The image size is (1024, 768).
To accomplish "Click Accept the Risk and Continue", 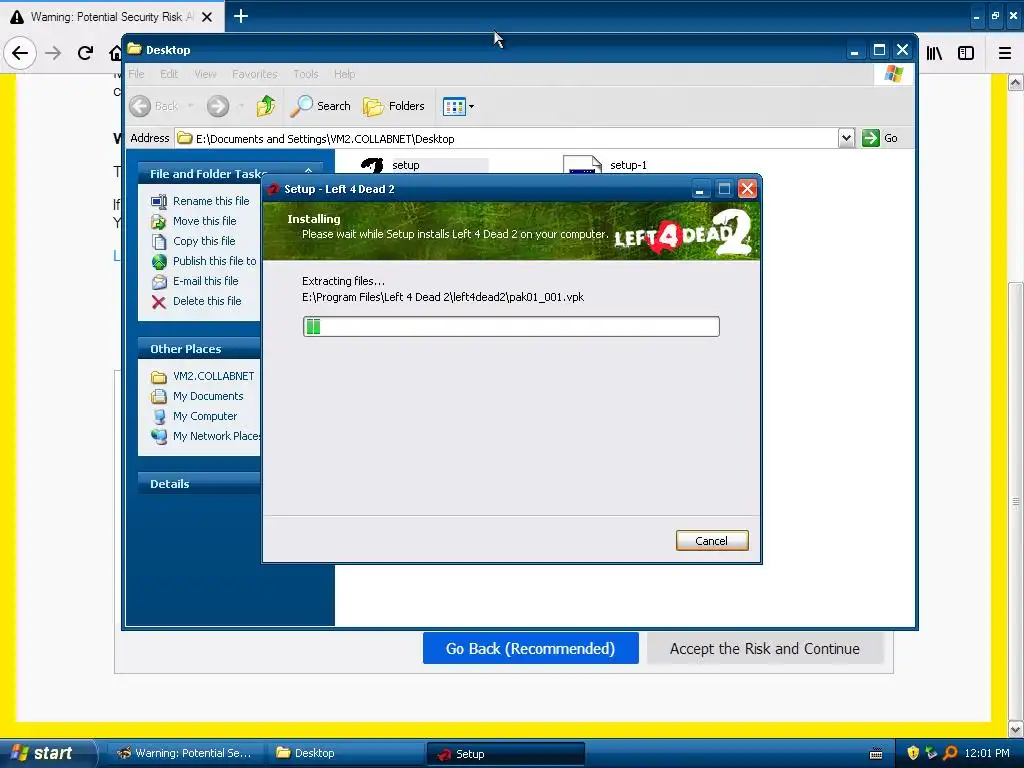I will coord(765,648).
